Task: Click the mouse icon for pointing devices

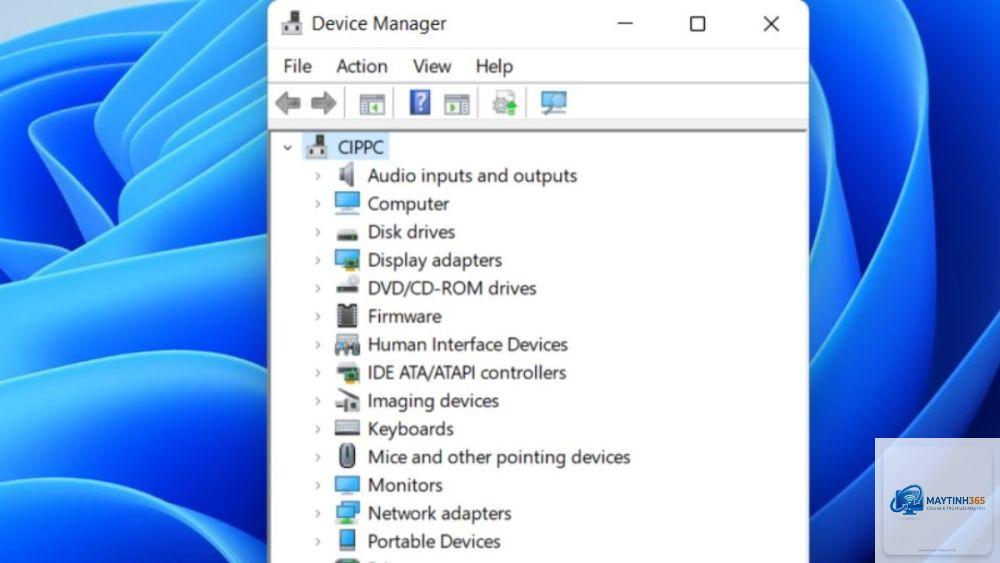Action: [x=347, y=457]
